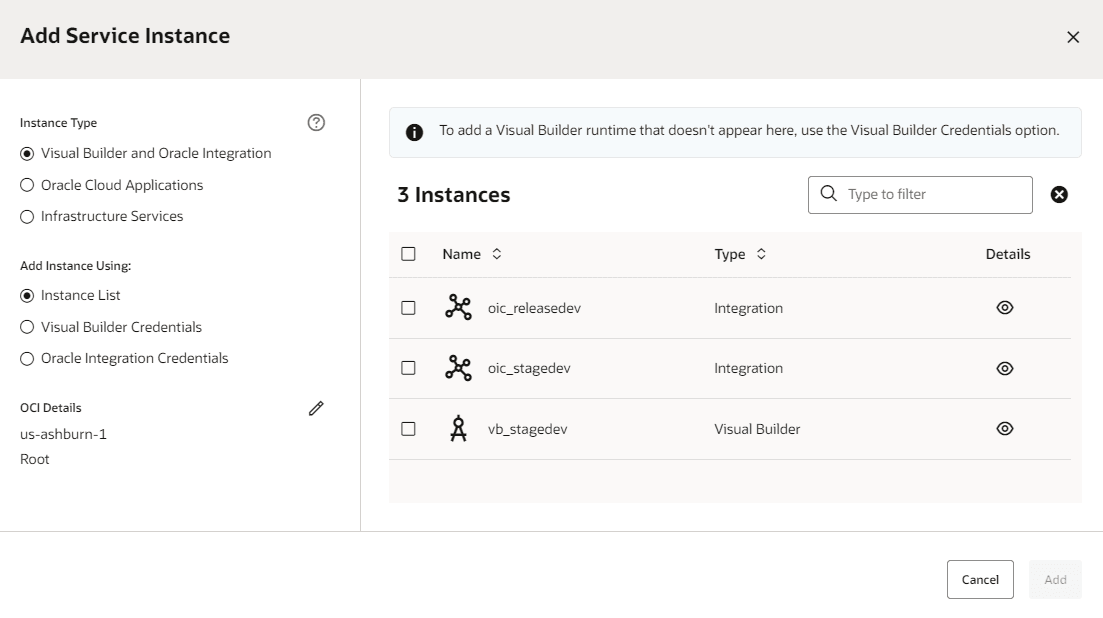
Task: Clear the filter with the X icon
Action: click(x=1059, y=195)
